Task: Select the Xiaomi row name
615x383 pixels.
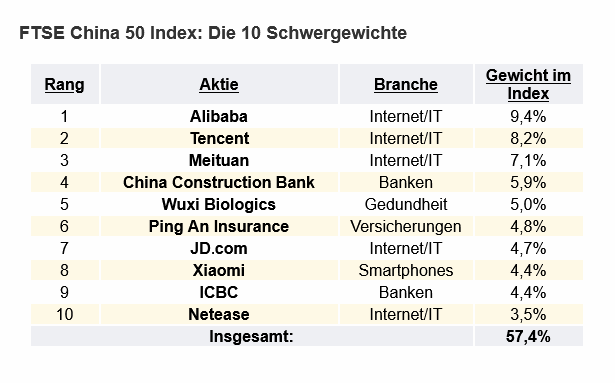Action: 219,270
